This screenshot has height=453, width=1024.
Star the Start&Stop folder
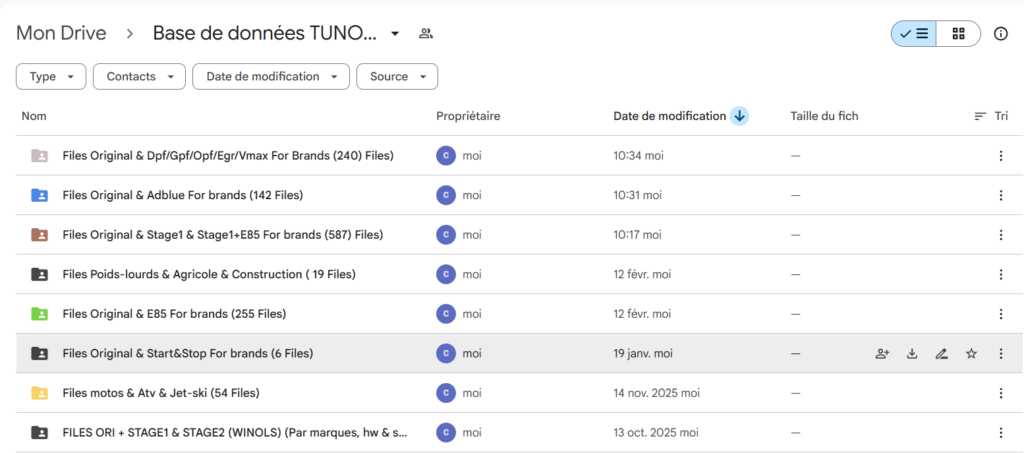coord(971,354)
